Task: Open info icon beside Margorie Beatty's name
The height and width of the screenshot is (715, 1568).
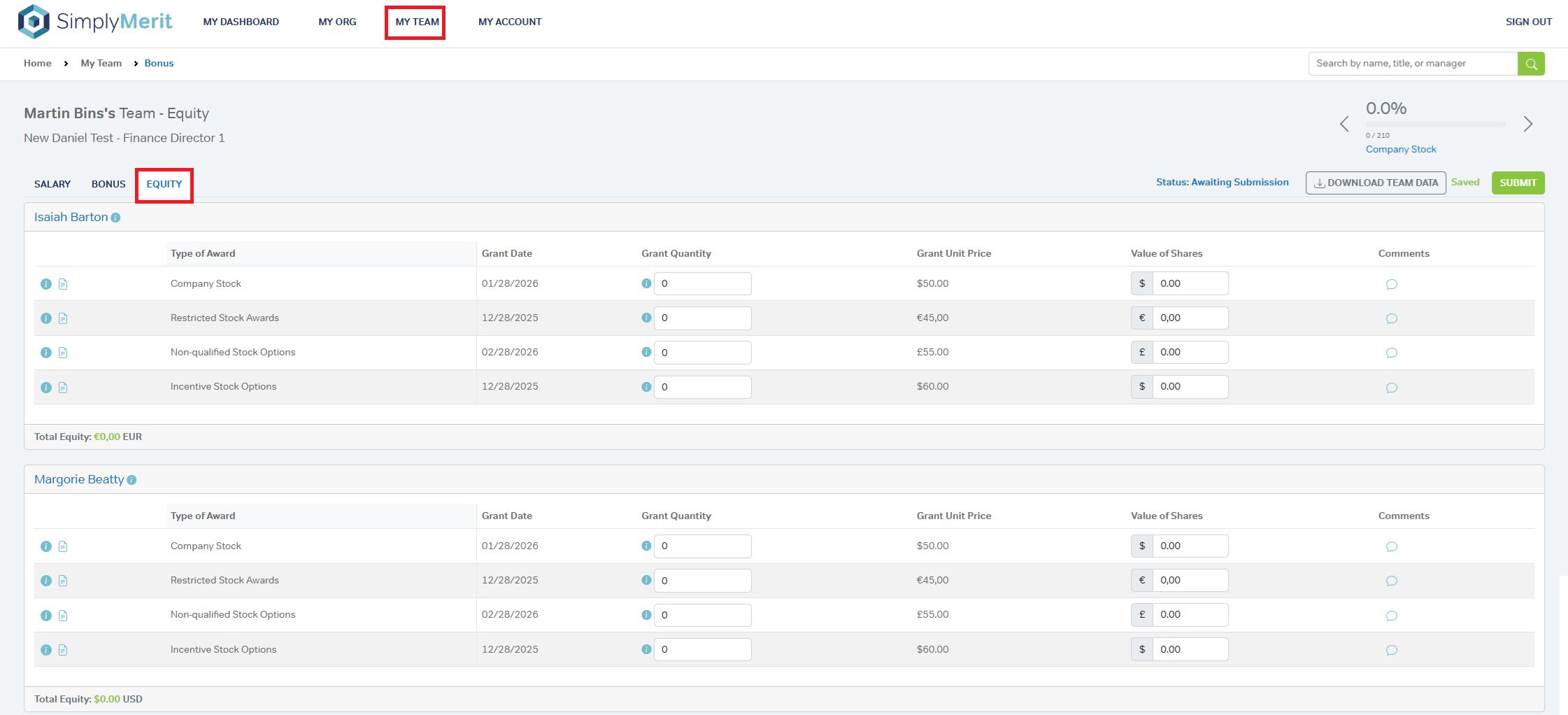Action: click(132, 480)
